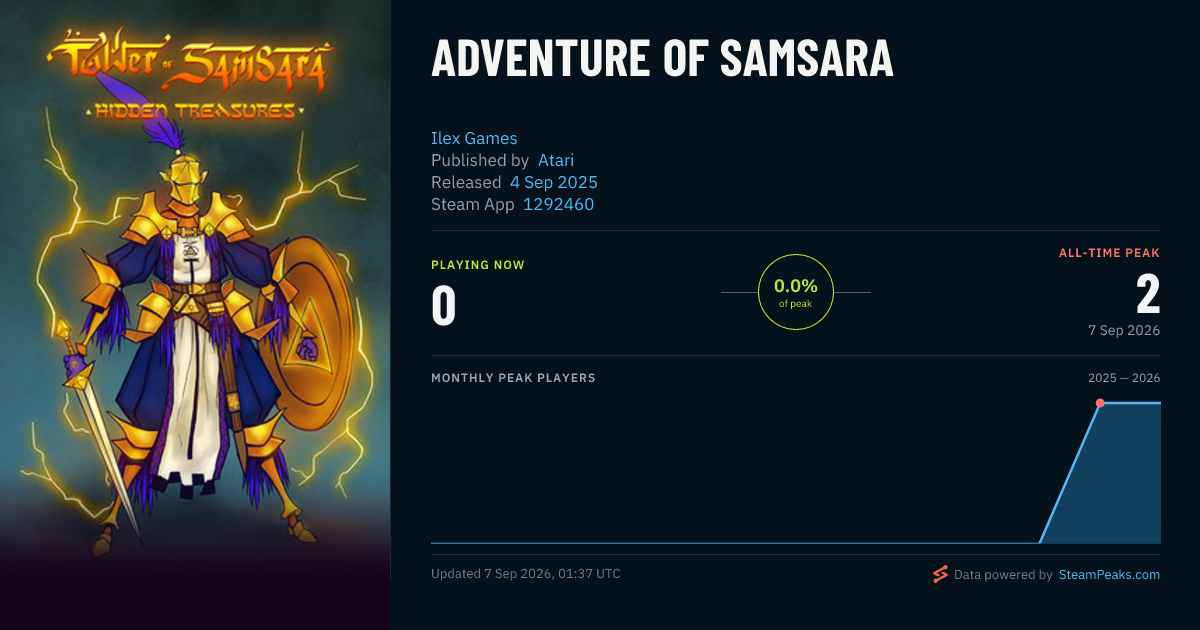Click the 0.0% of peak circle
The image size is (1200, 630).
tap(796, 292)
